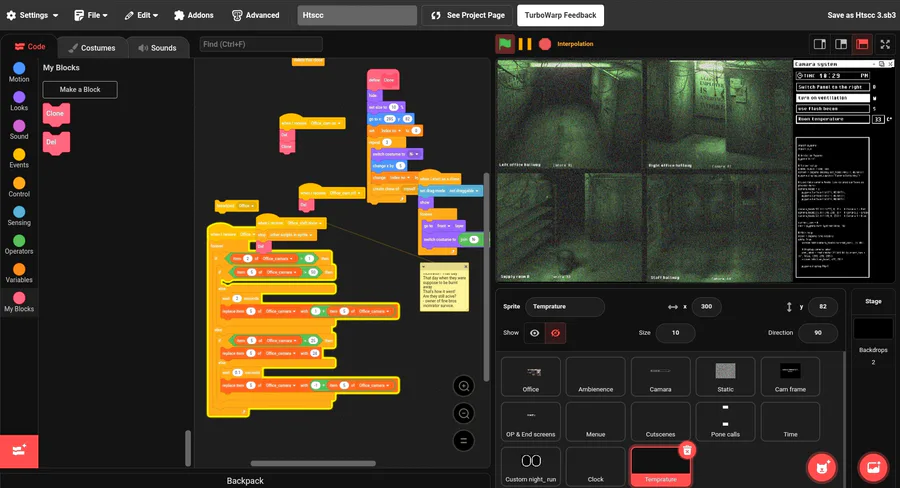This screenshot has width=900, height=488.
Task: Jump to the Motion block category
Action: click(19, 72)
